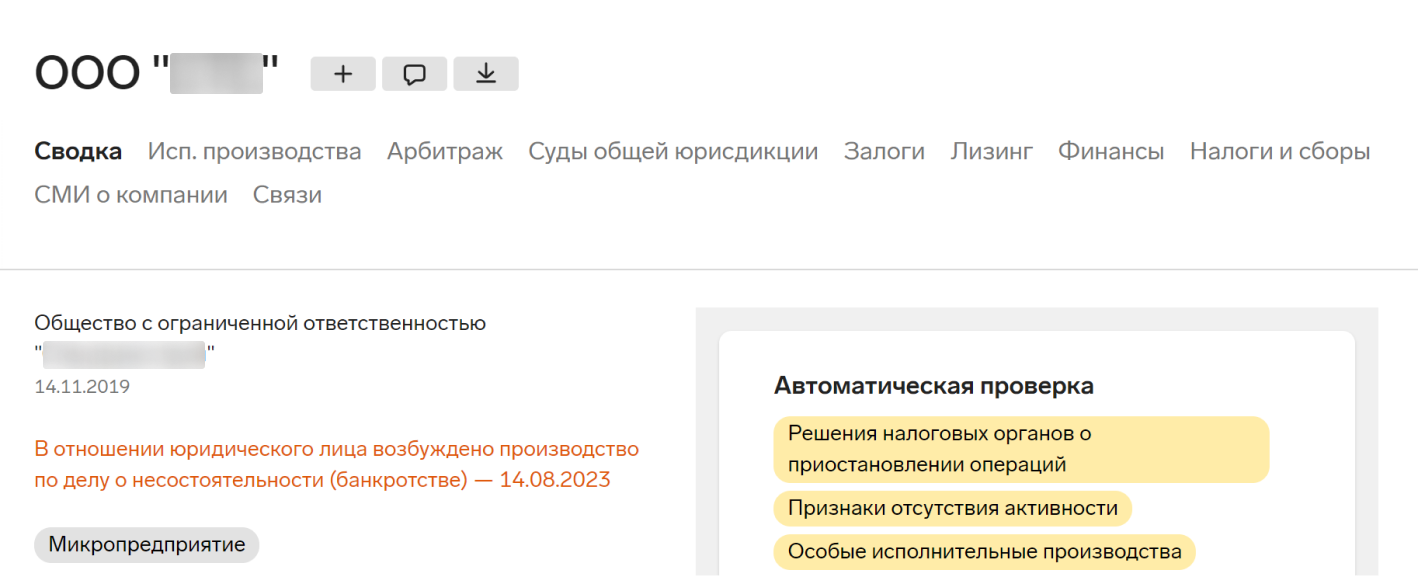Open the Связи tab
This screenshot has height=576, width=1418.
click(x=287, y=195)
